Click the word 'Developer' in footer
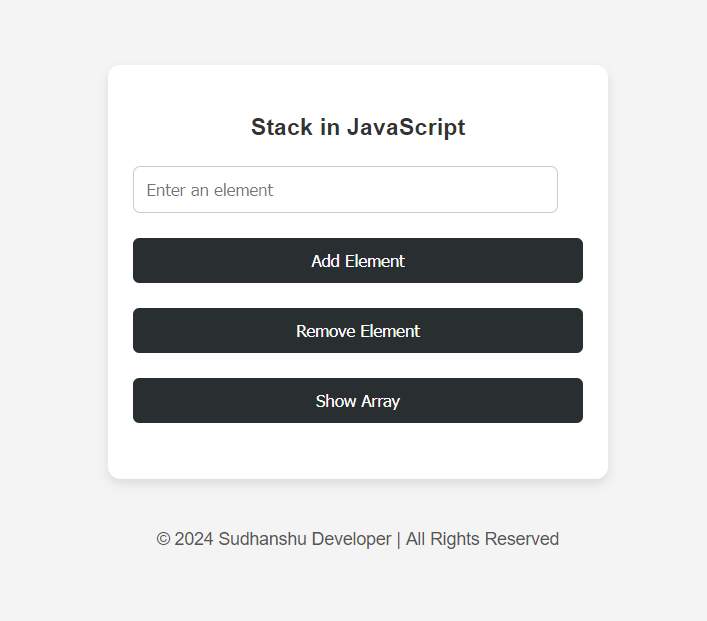Image resolution: width=707 pixels, height=621 pixels. 352,539
